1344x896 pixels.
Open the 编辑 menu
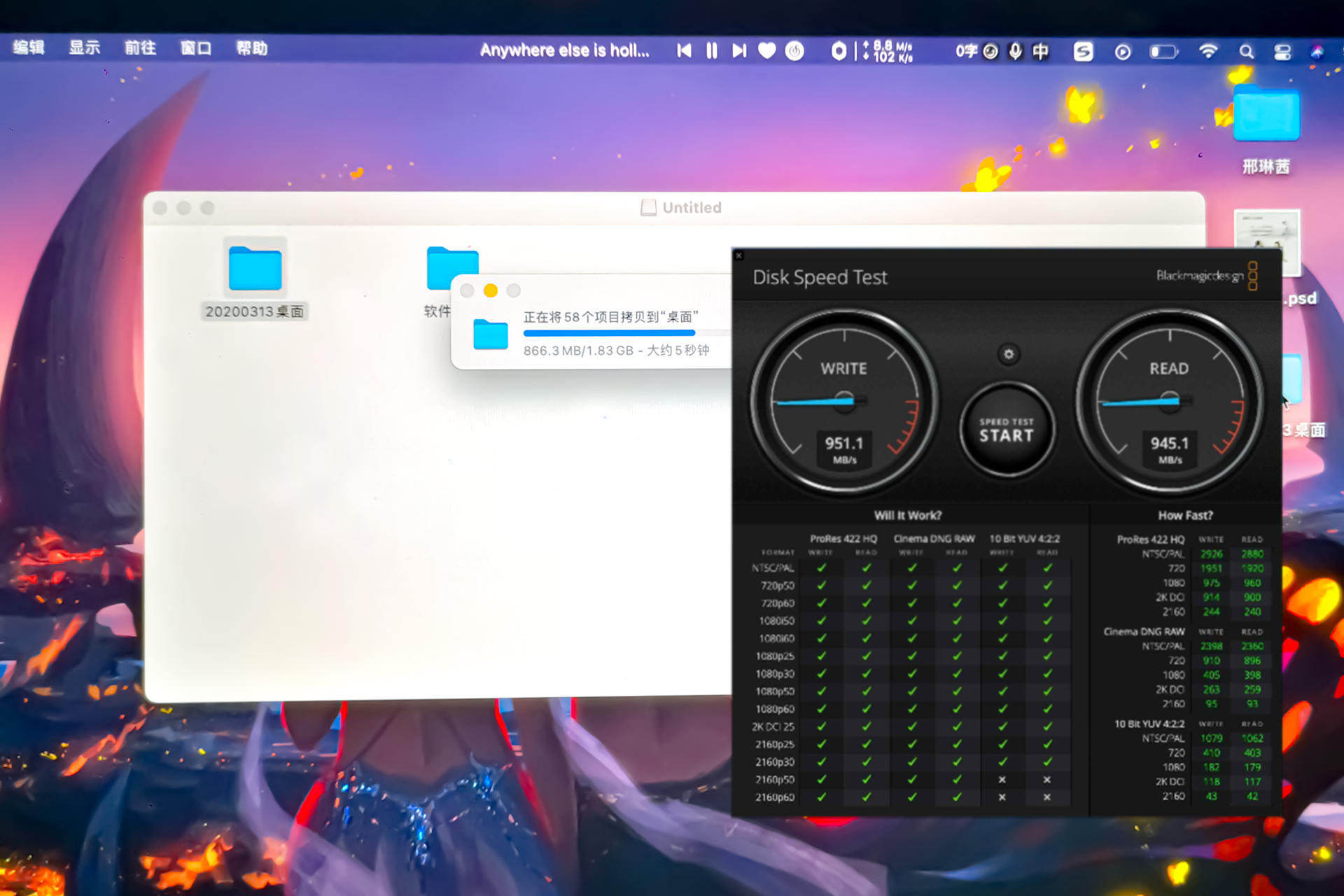coord(29,48)
